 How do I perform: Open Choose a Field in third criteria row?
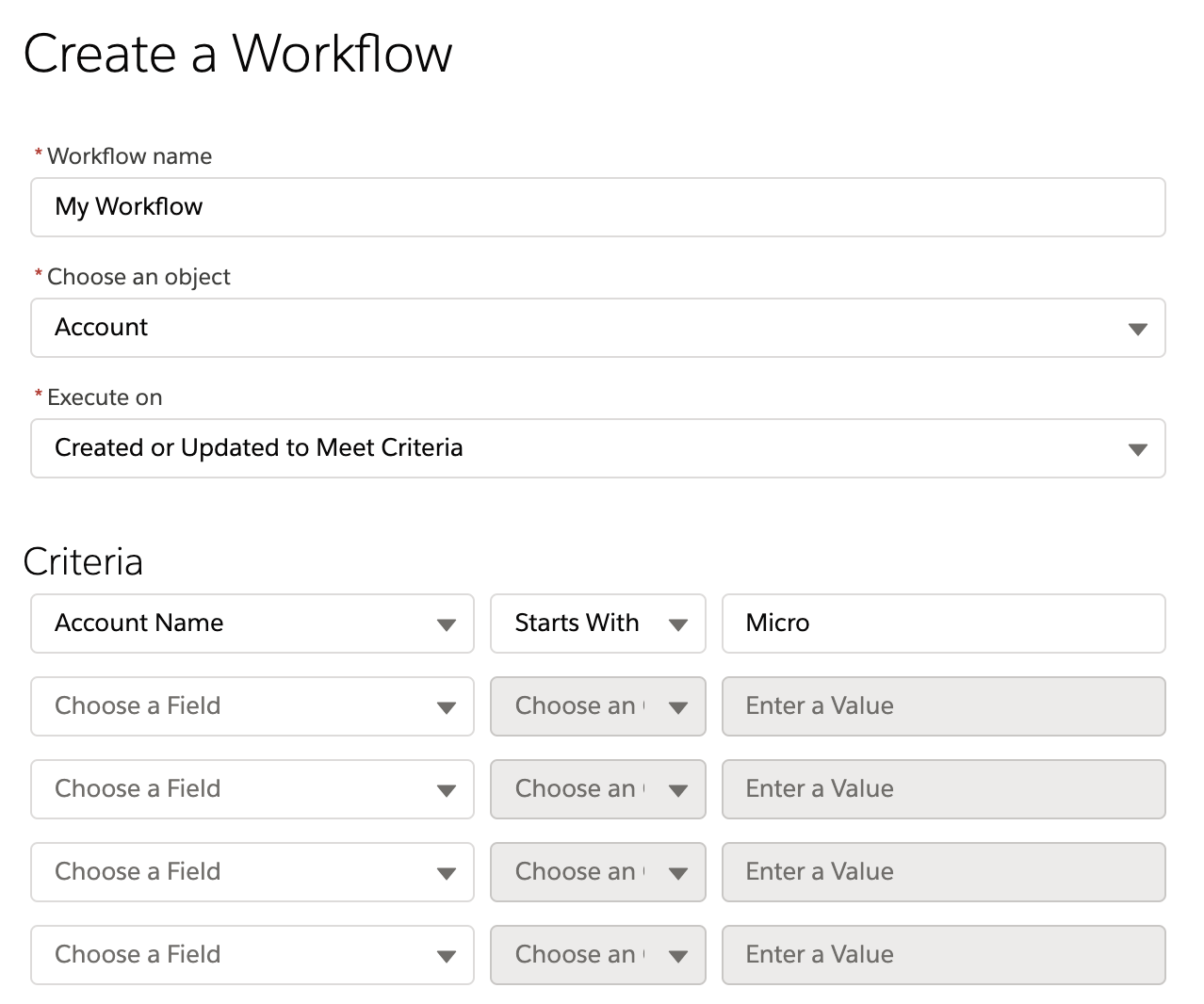[252, 789]
